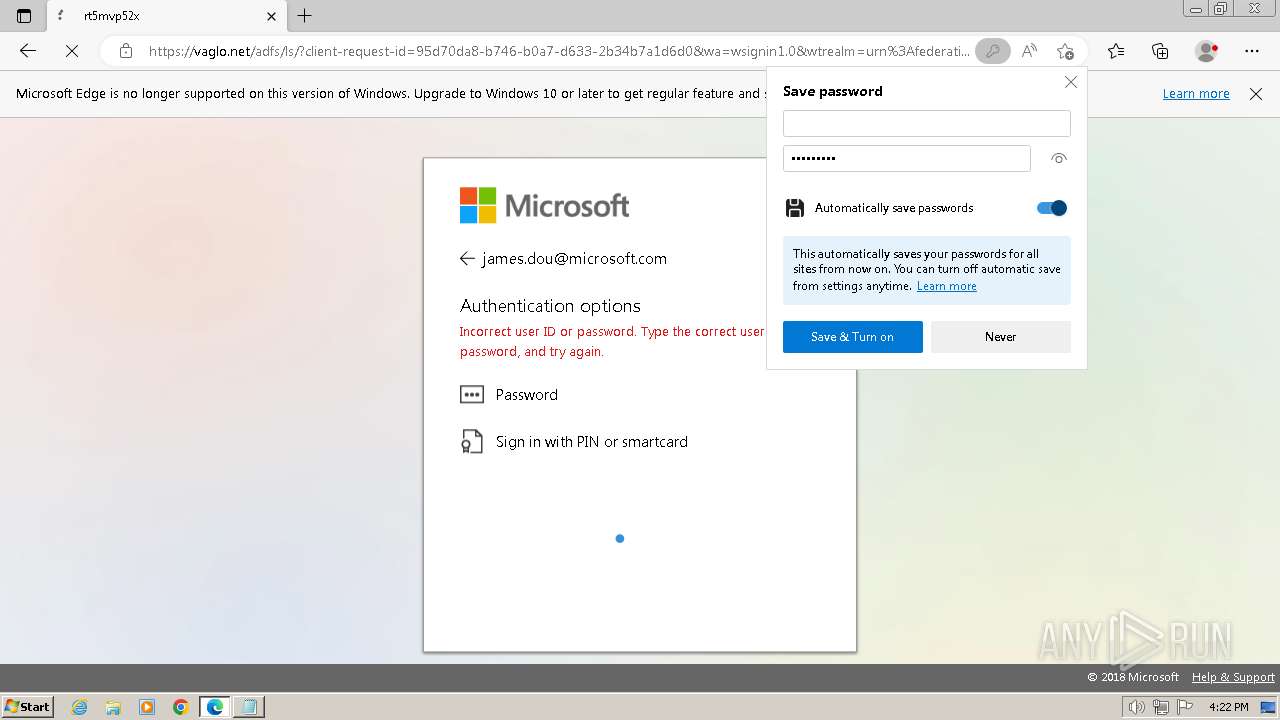Image resolution: width=1280 pixels, height=720 pixels.
Task: Open Read aloud icon
Action: click(1029, 51)
